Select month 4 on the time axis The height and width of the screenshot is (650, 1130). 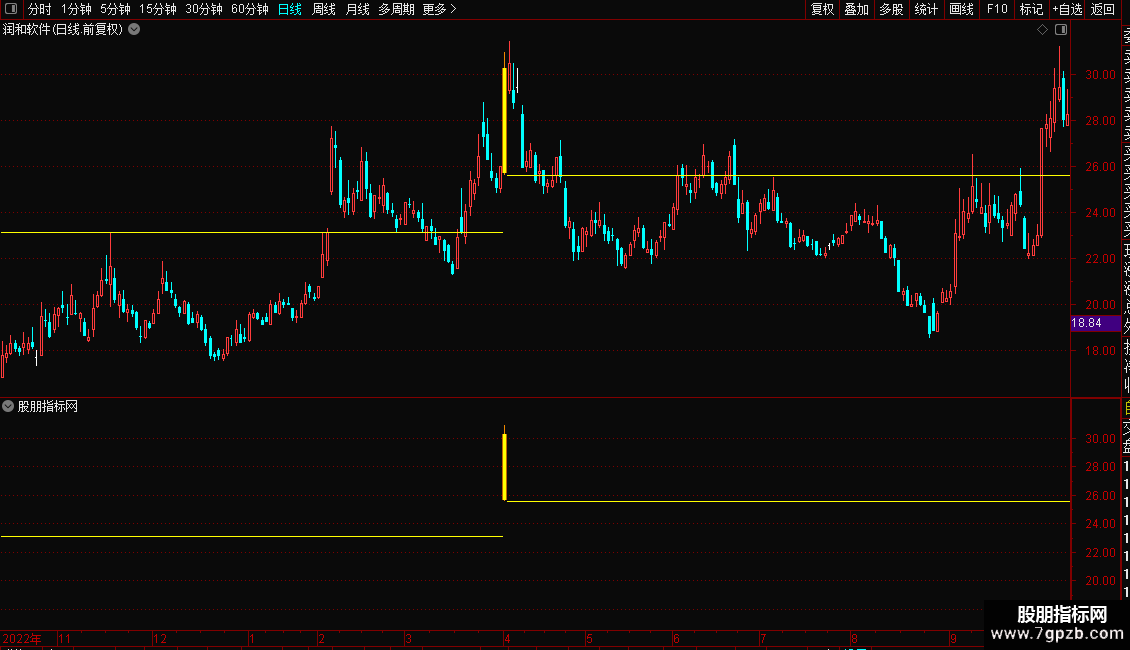507,638
